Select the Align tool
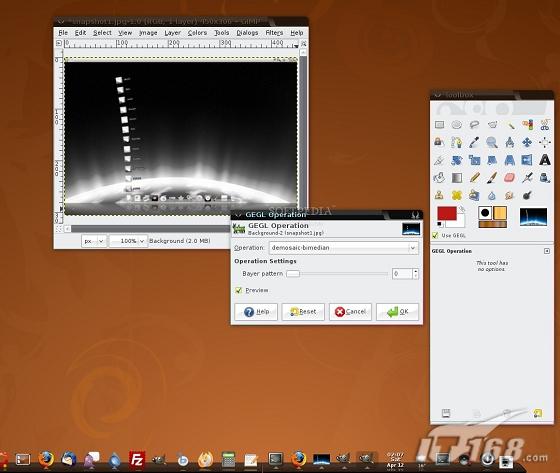This screenshot has width=560, height=473. [545, 142]
